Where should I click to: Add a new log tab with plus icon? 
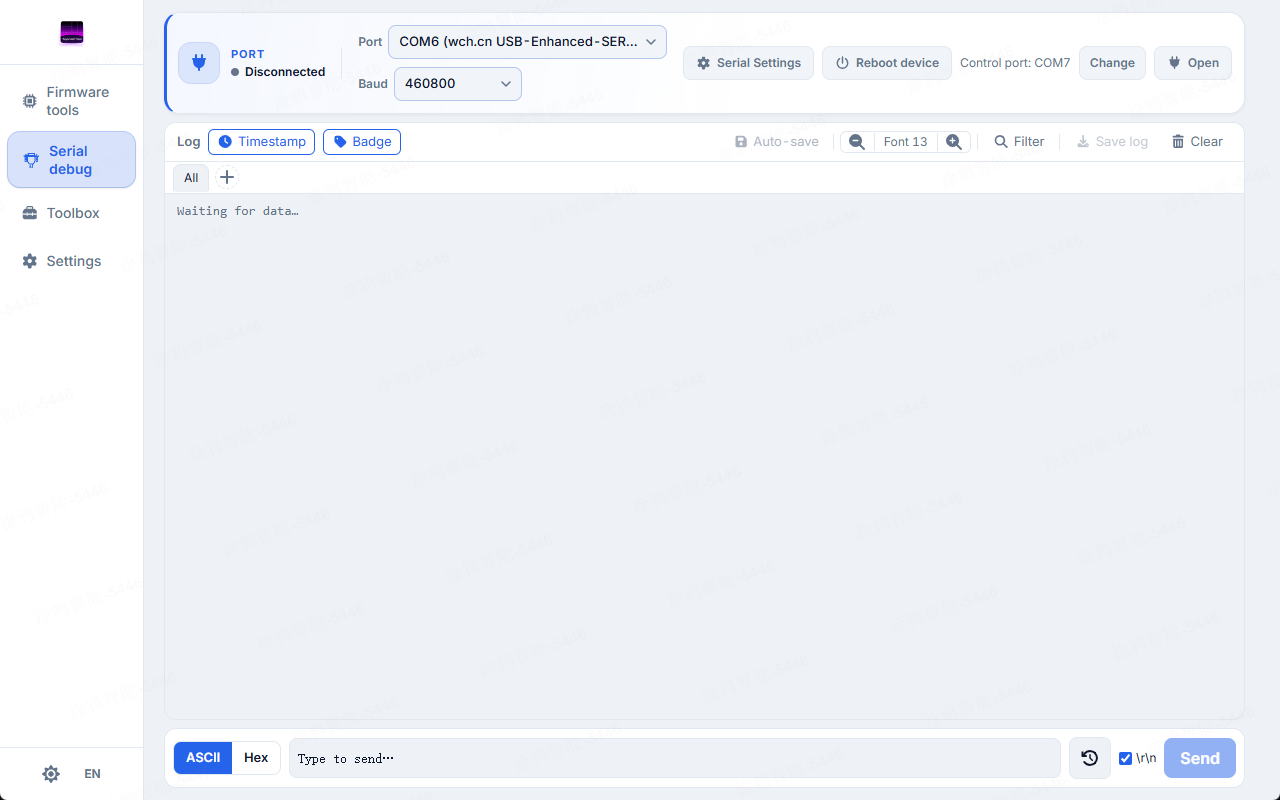click(x=227, y=177)
